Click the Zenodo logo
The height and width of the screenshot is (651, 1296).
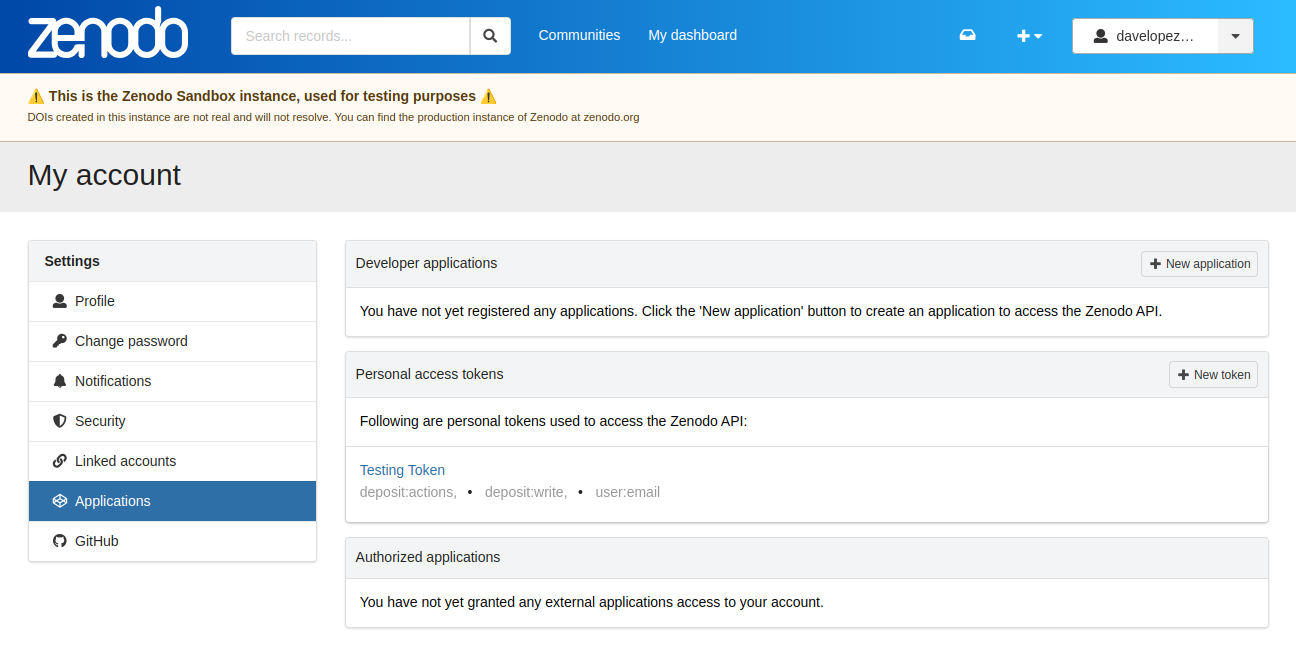tap(107, 36)
